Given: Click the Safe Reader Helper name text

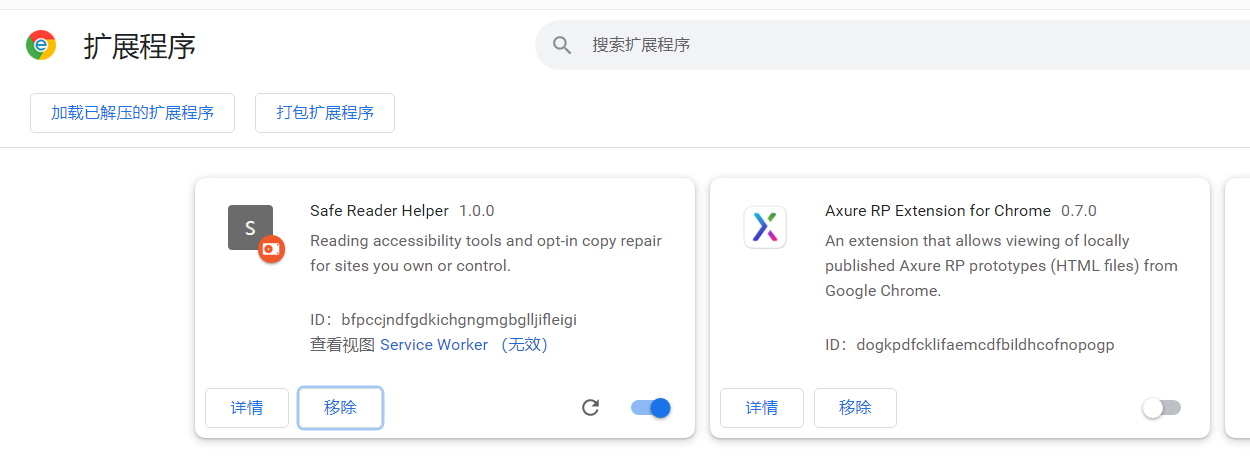Looking at the screenshot, I should click(380, 211).
